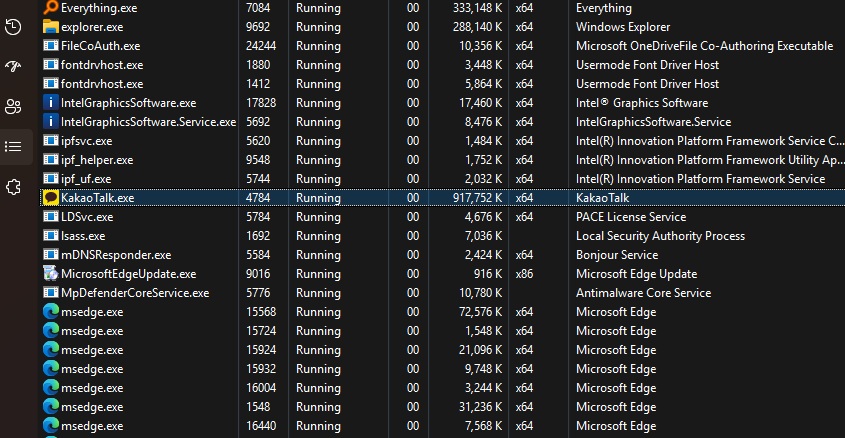Click the Bonjour Service description

tap(617, 255)
